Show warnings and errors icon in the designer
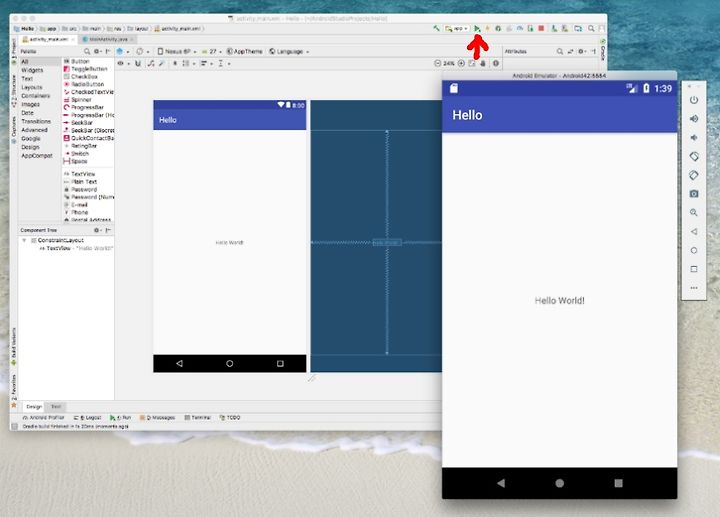Image resolution: width=720 pixels, height=517 pixels. pos(496,63)
